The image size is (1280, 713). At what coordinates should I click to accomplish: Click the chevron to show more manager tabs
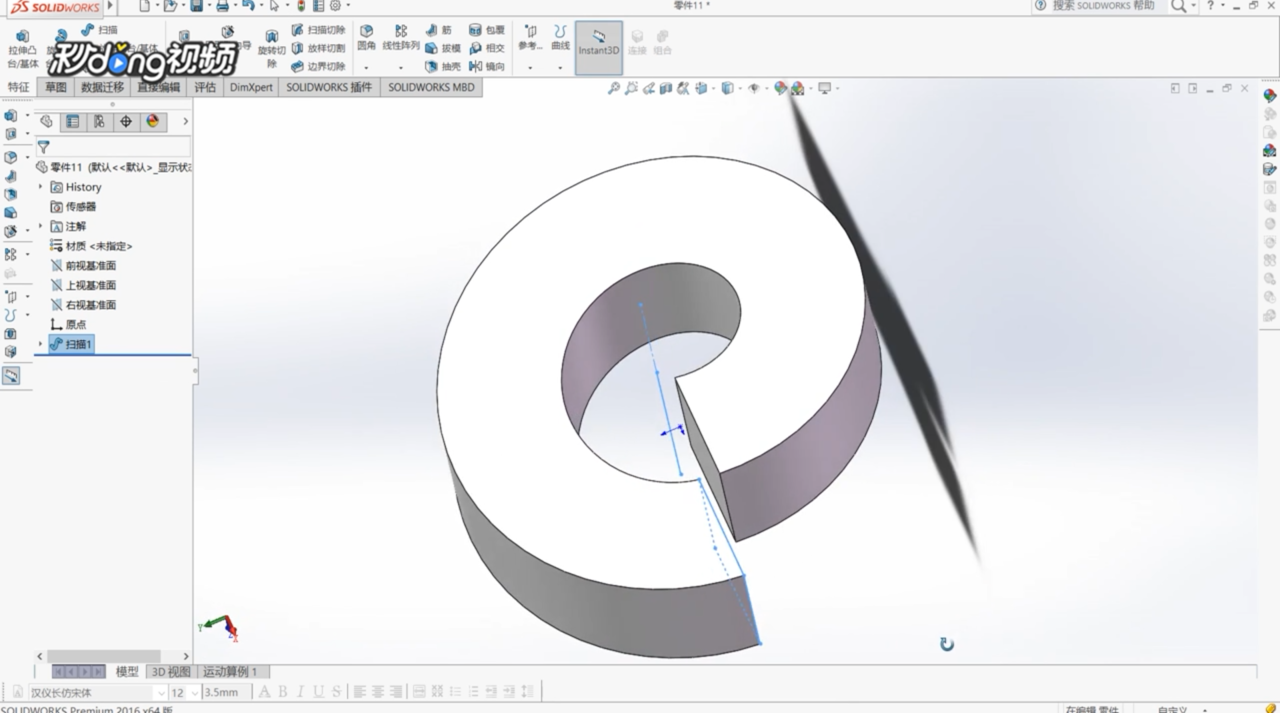pos(185,122)
